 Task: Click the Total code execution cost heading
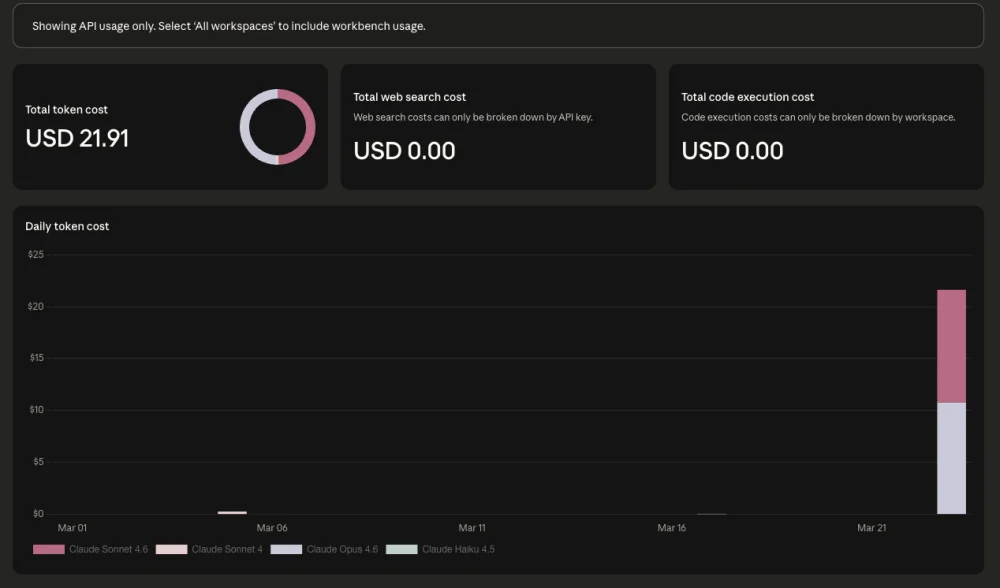tap(747, 97)
